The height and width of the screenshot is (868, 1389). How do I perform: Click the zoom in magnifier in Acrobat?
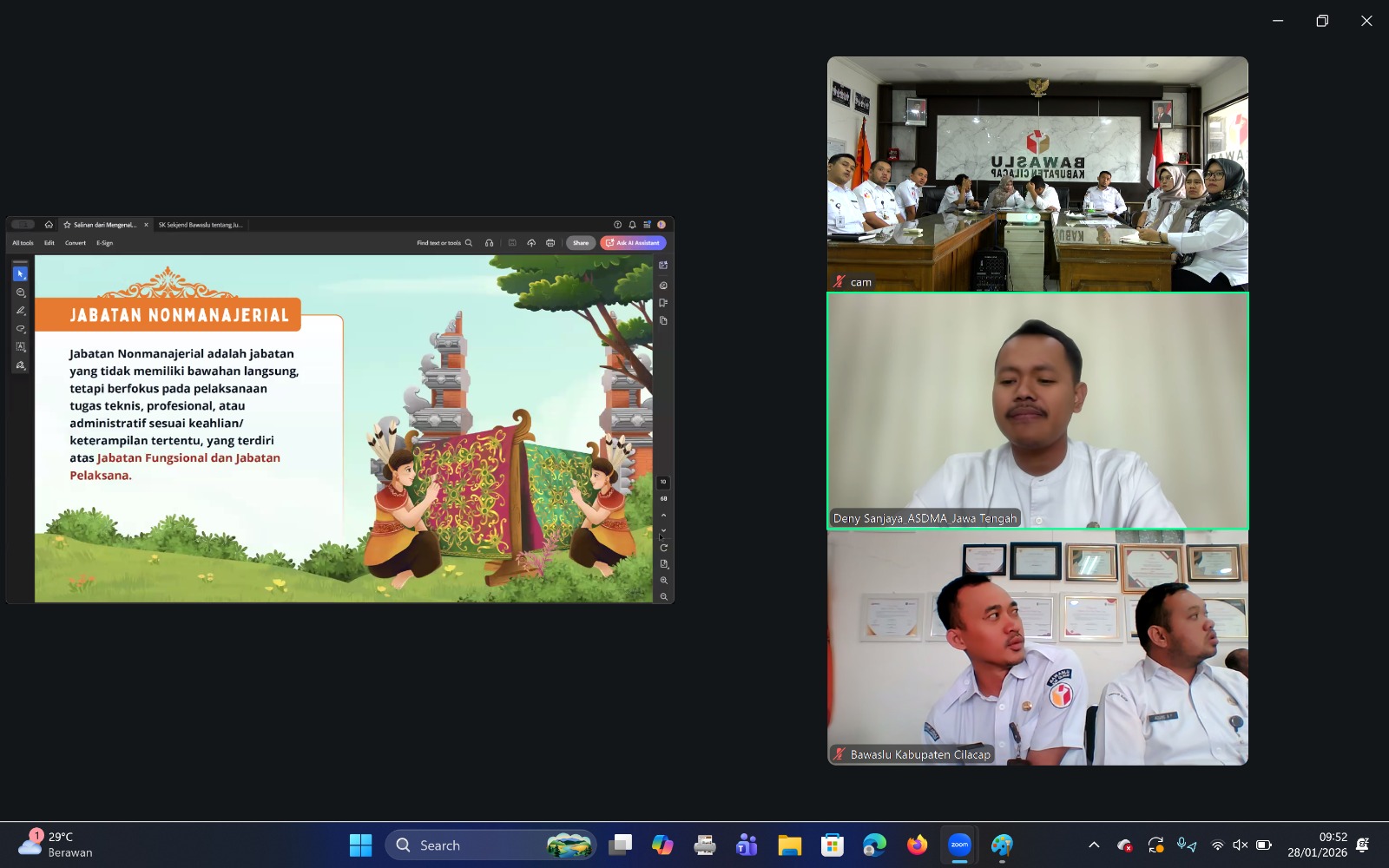coord(663,581)
